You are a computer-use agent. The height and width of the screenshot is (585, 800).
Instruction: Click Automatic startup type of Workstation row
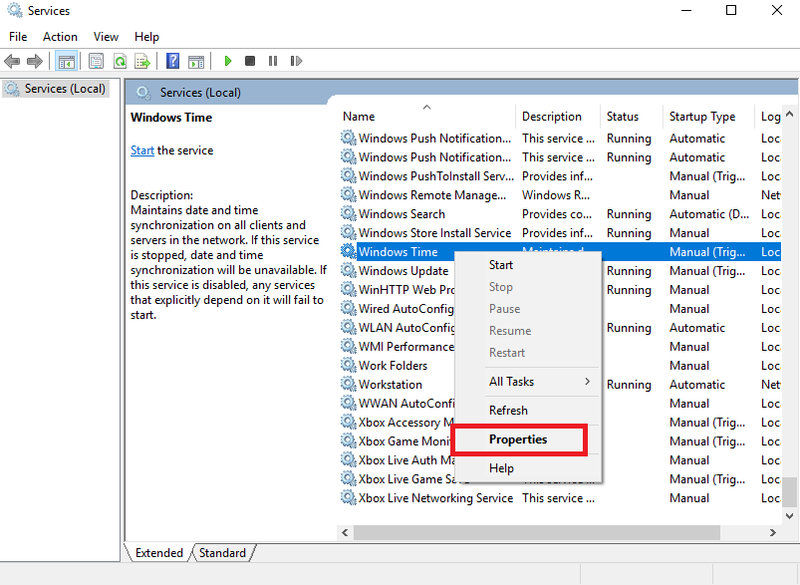(x=697, y=385)
